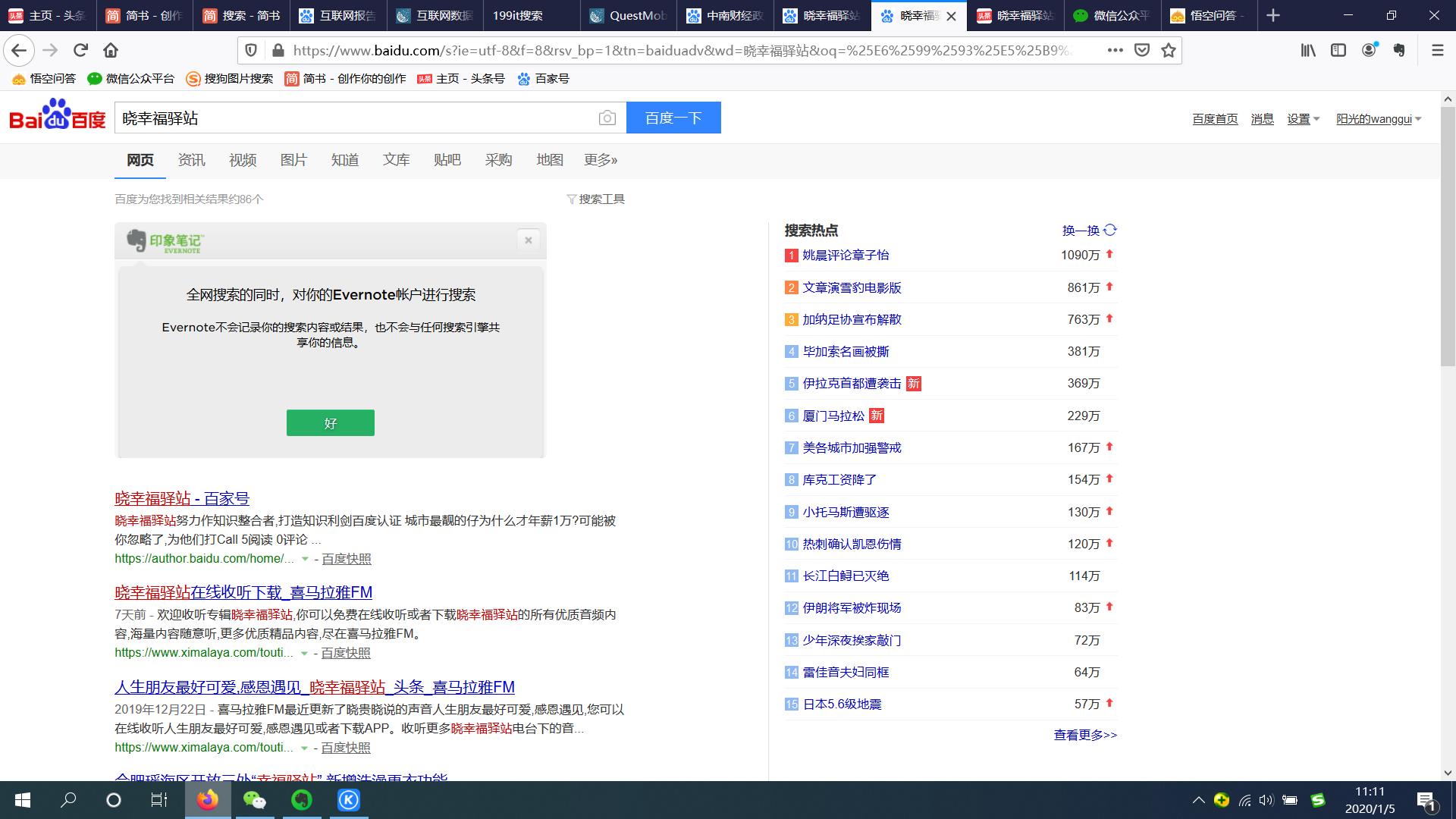Open 百度首页 link
The image size is (1456, 819).
coord(1215,119)
